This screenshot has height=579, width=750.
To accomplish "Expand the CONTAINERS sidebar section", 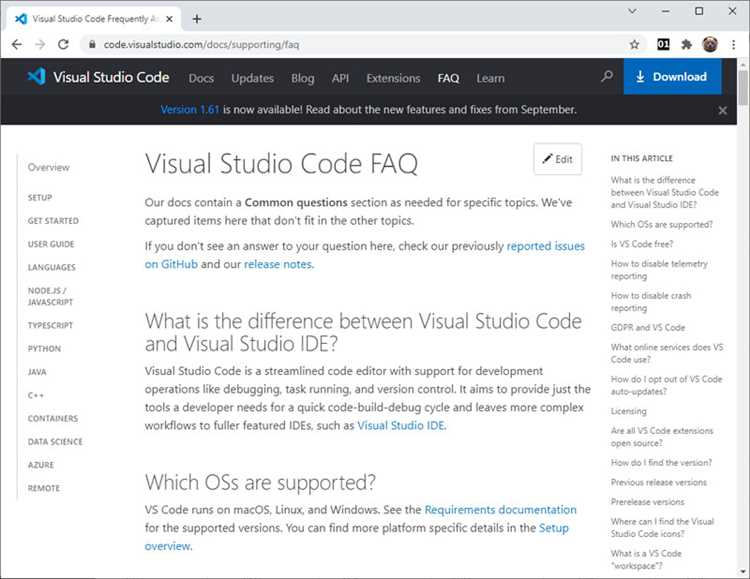I will pos(53,418).
